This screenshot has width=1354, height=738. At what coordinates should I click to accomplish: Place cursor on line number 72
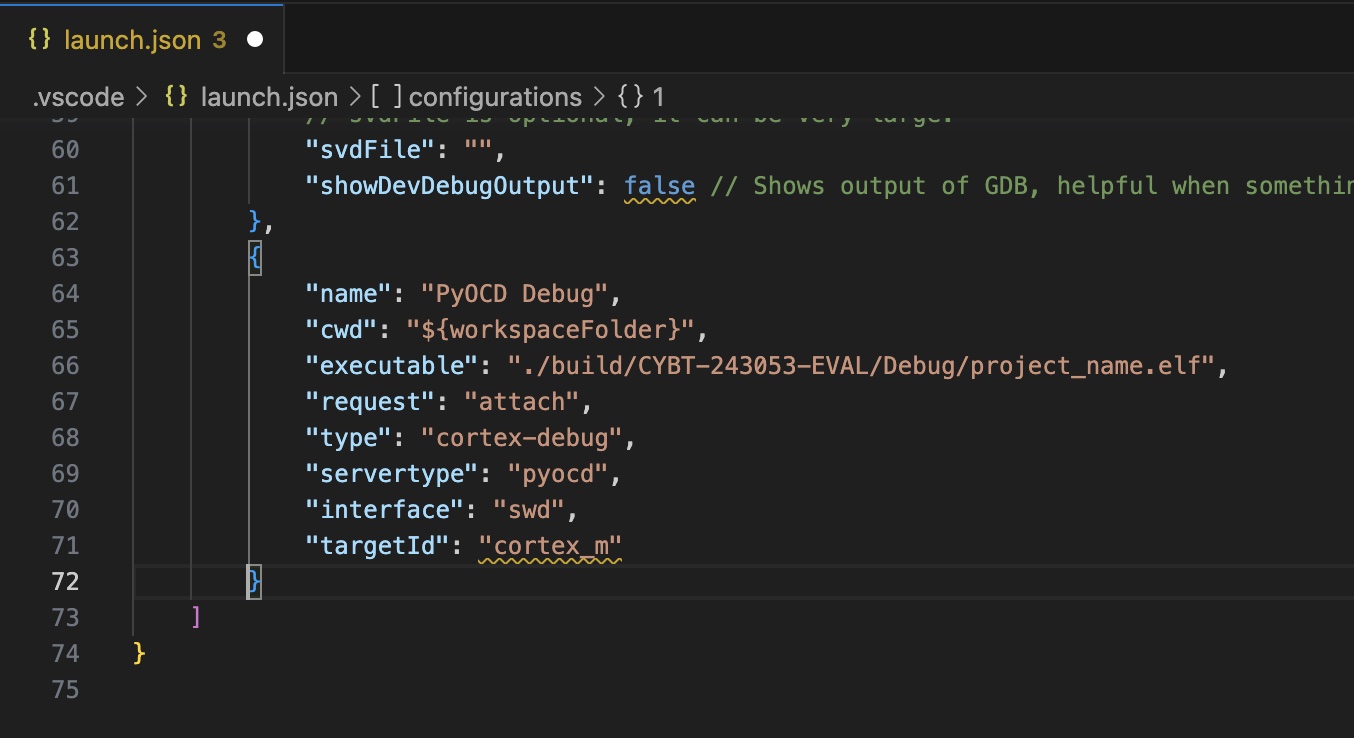tap(64, 582)
